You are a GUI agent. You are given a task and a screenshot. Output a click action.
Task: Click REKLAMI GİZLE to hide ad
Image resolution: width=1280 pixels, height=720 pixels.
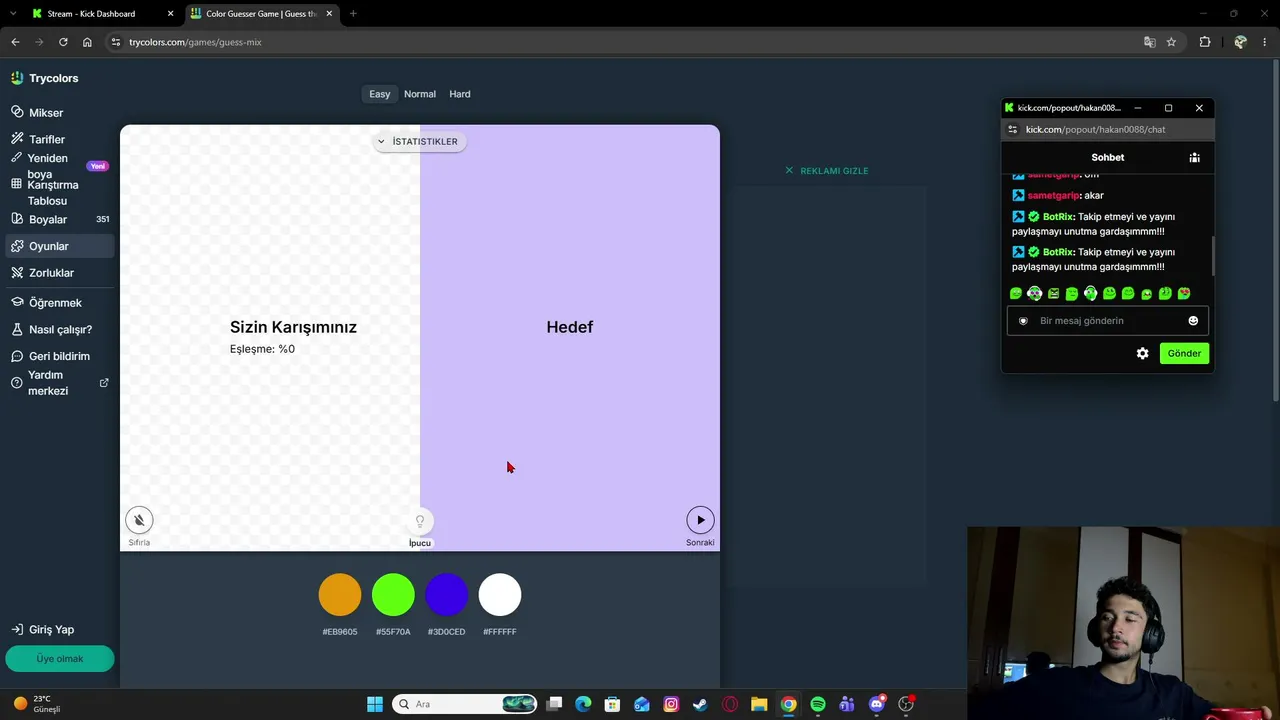pos(827,171)
